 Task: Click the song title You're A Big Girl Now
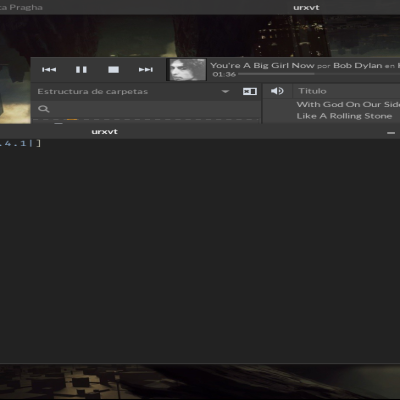[262, 65]
